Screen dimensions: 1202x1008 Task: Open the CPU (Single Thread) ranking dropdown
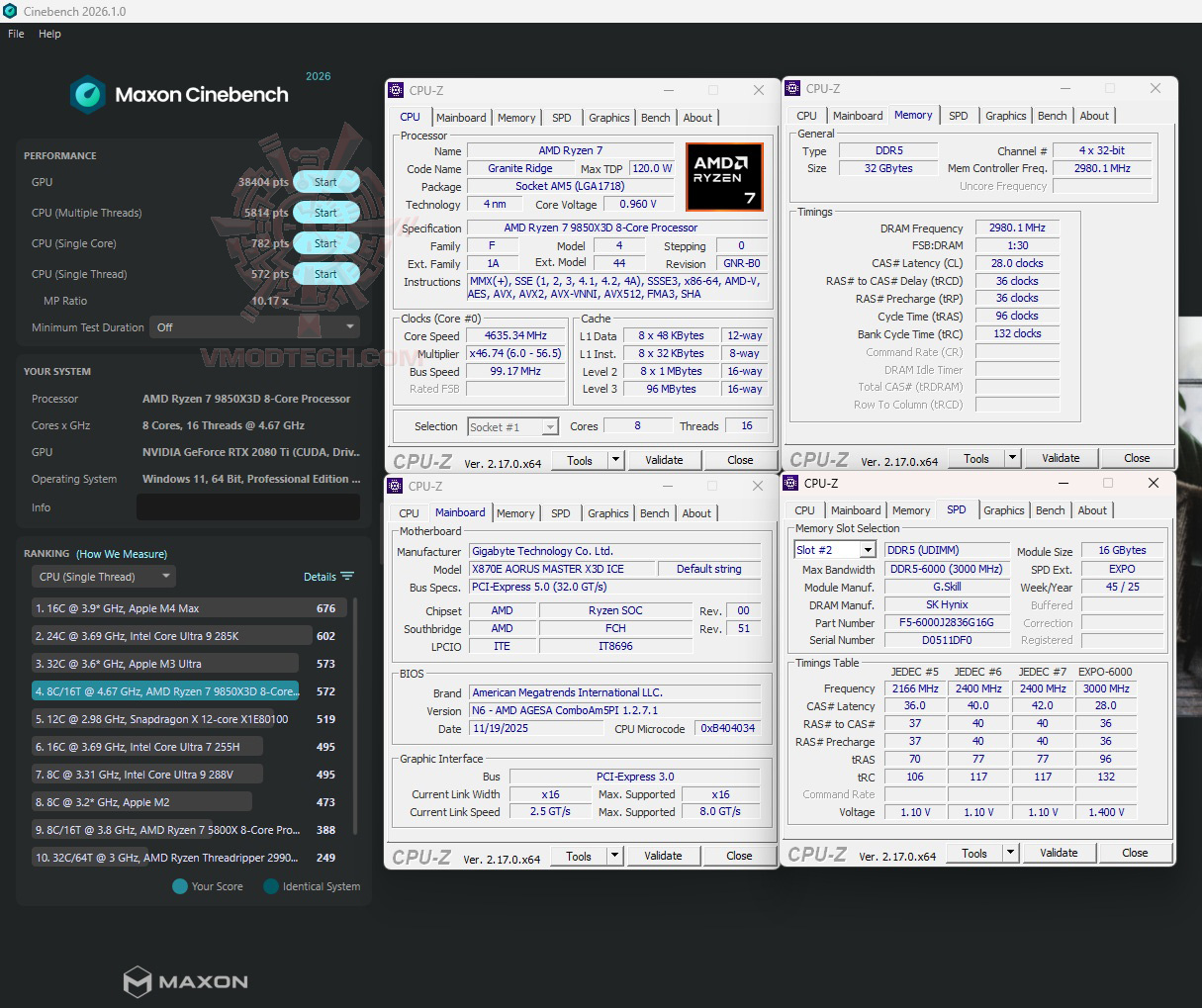click(104, 577)
